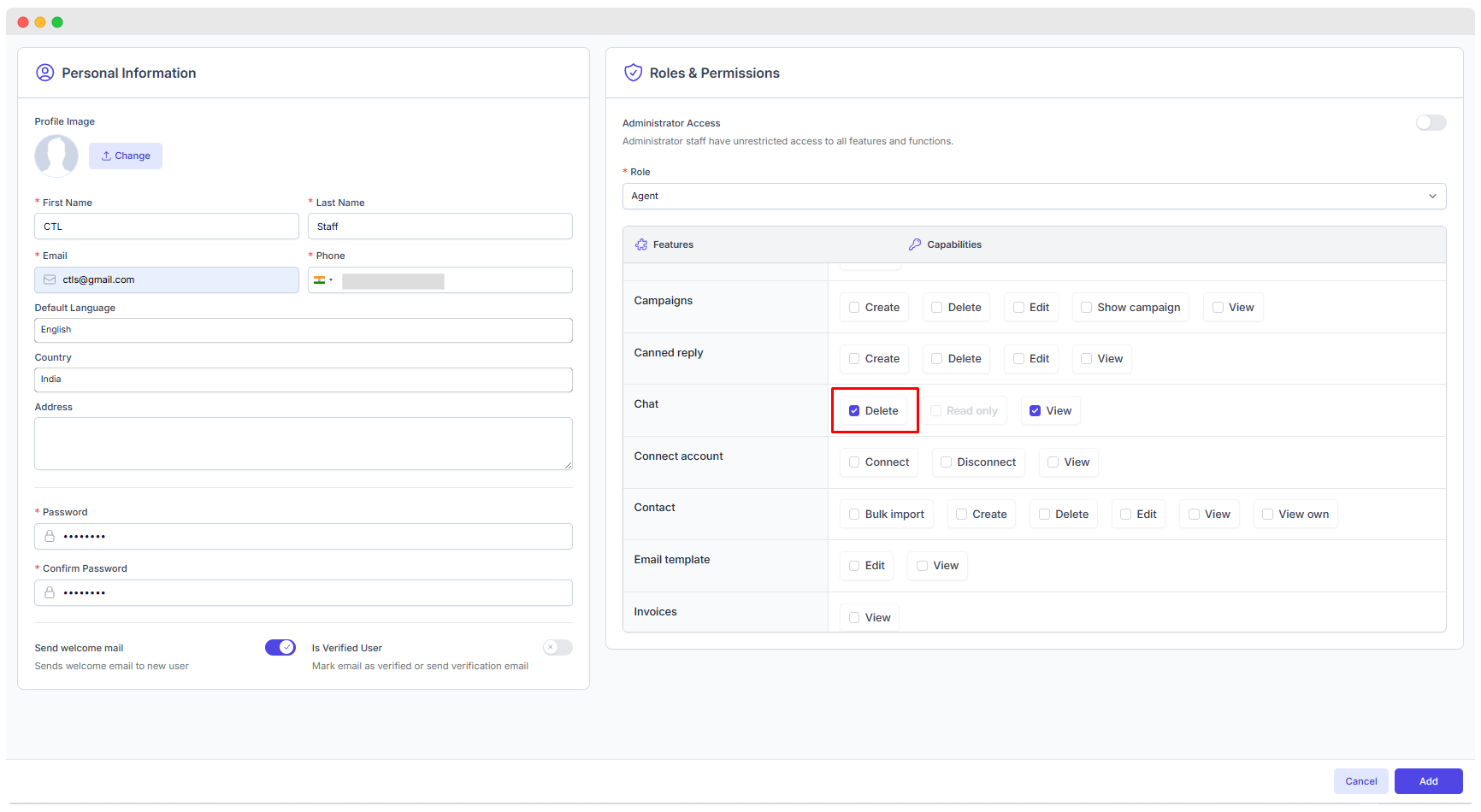Check Campaigns Delete checkbox
The height and width of the screenshot is (812, 1481).
(x=937, y=308)
